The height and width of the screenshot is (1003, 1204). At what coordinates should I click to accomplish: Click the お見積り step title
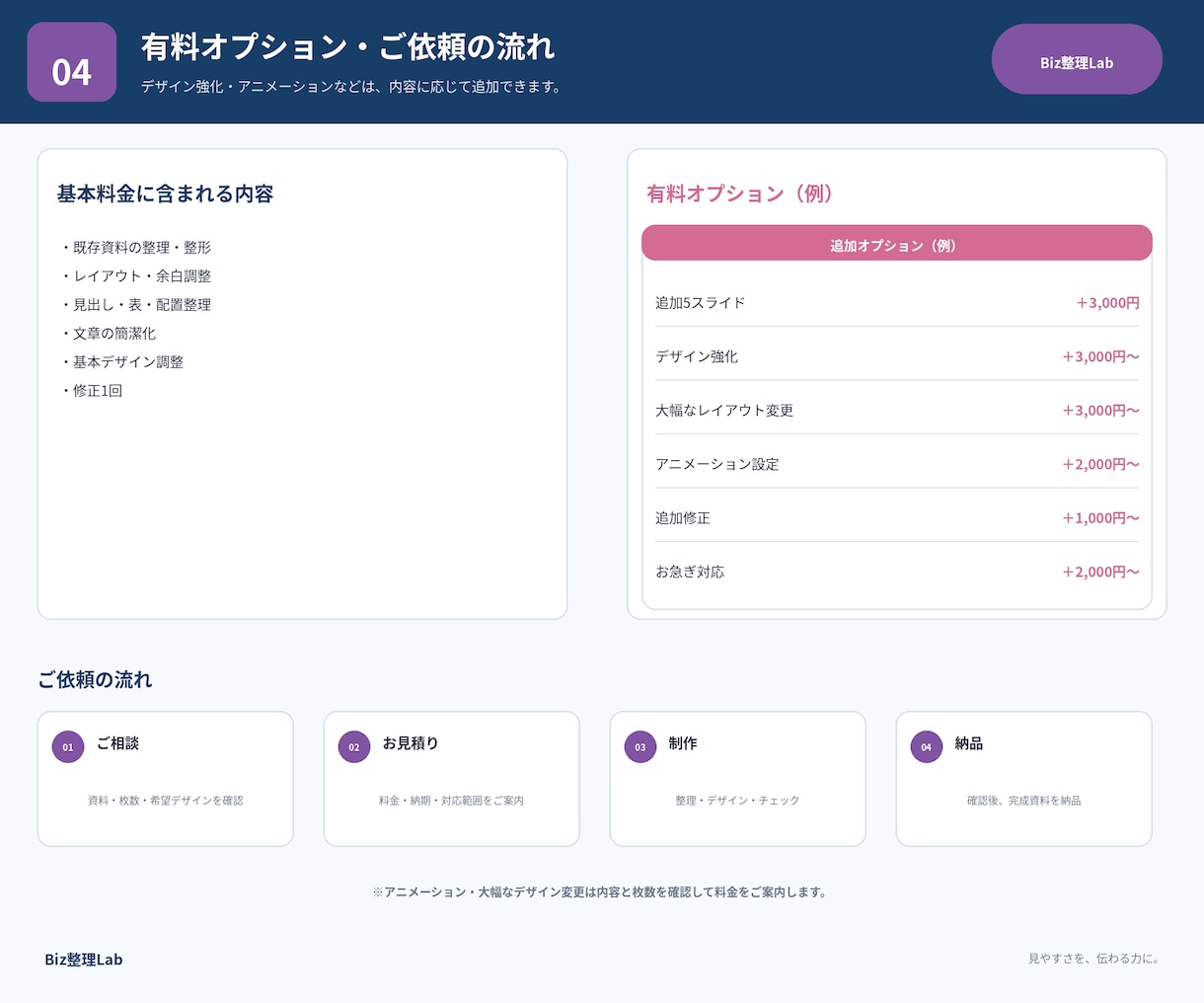(x=411, y=743)
